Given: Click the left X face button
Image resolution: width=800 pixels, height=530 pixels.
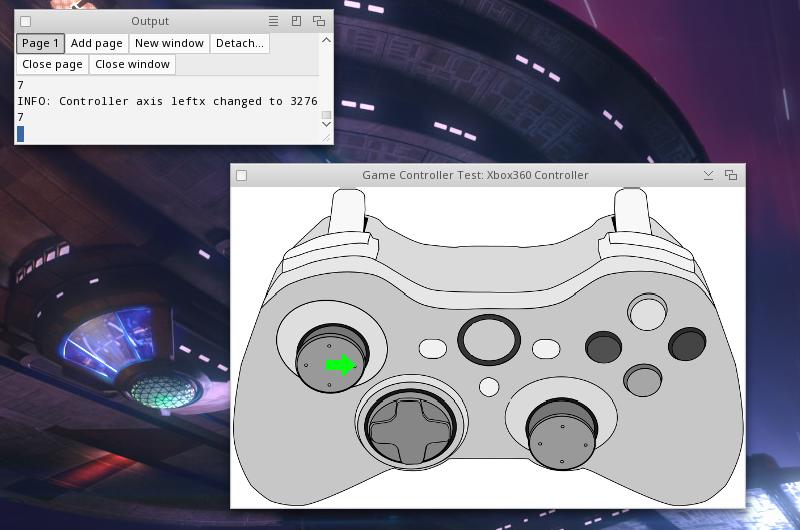Looking at the screenshot, I should coord(604,347).
